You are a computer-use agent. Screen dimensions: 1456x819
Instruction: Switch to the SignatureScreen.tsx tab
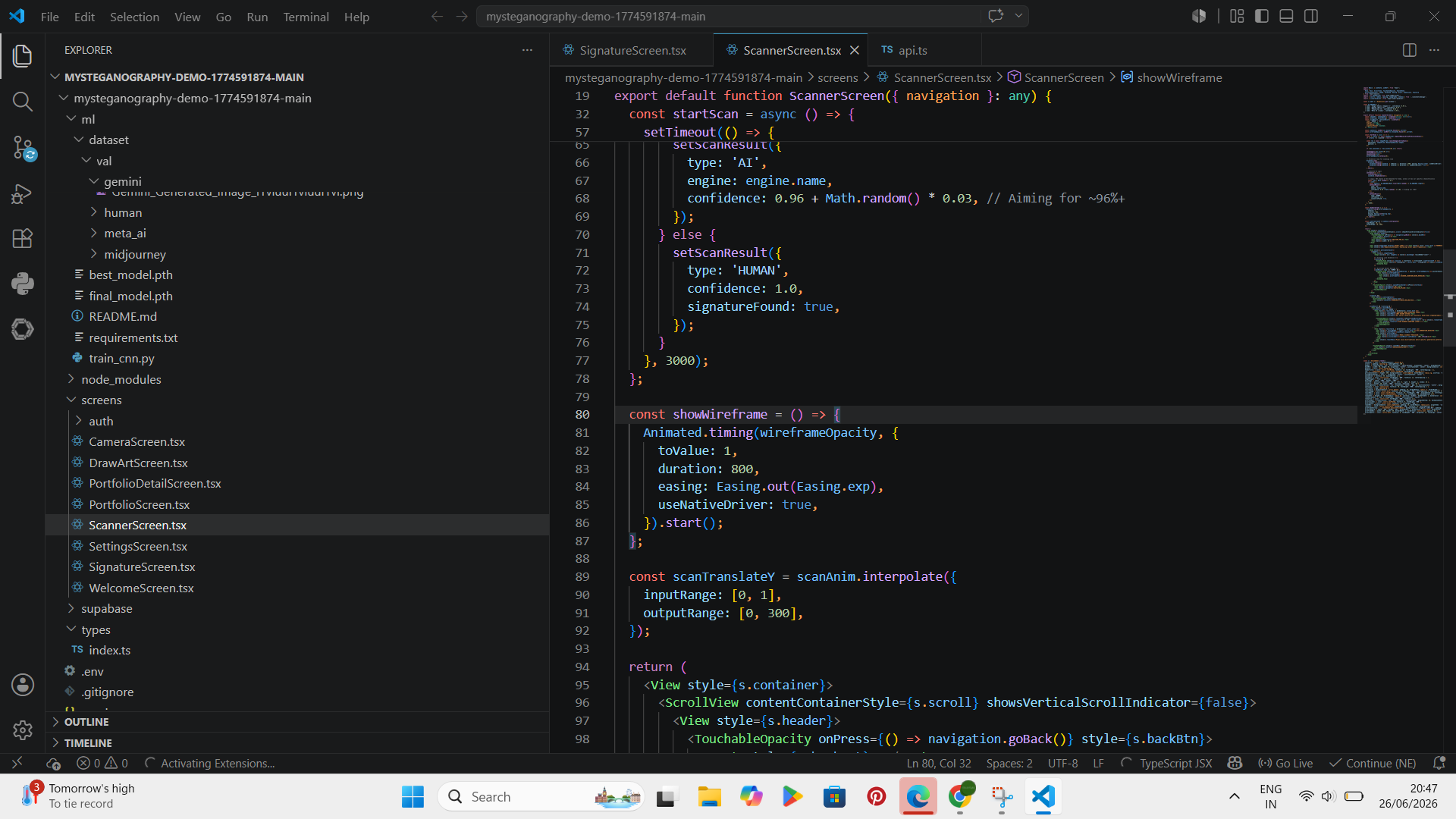click(x=632, y=50)
